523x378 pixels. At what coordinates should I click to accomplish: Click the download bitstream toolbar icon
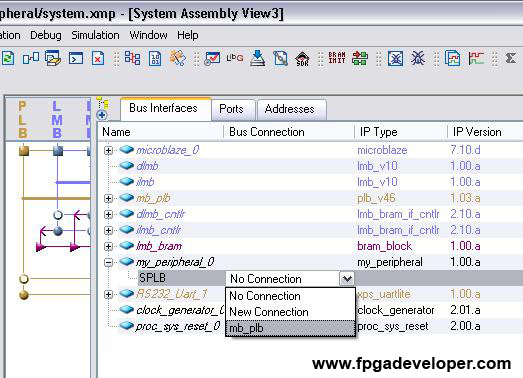[257, 58]
